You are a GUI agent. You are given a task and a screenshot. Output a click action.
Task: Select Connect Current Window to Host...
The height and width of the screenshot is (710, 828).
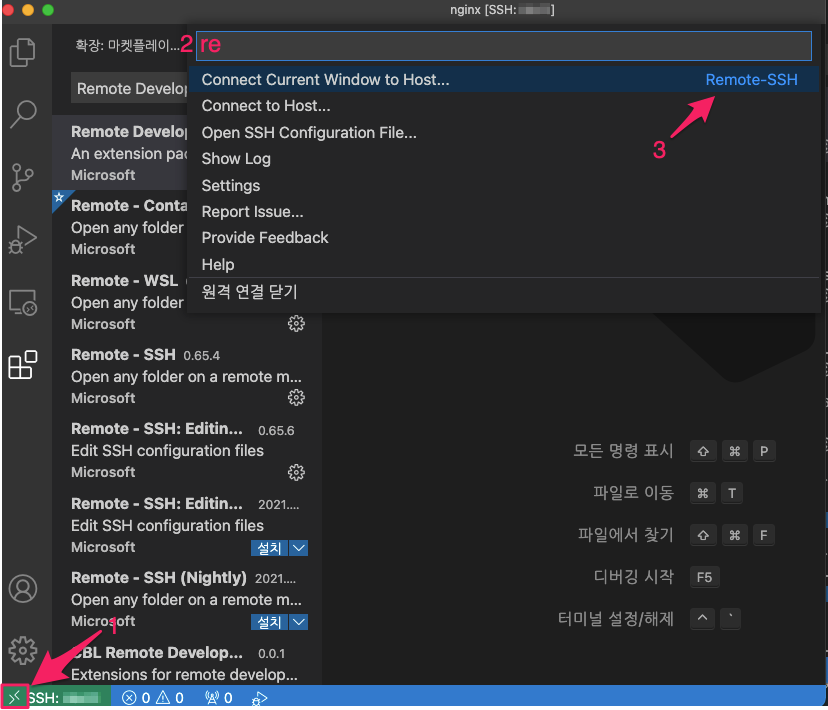[x=503, y=80]
